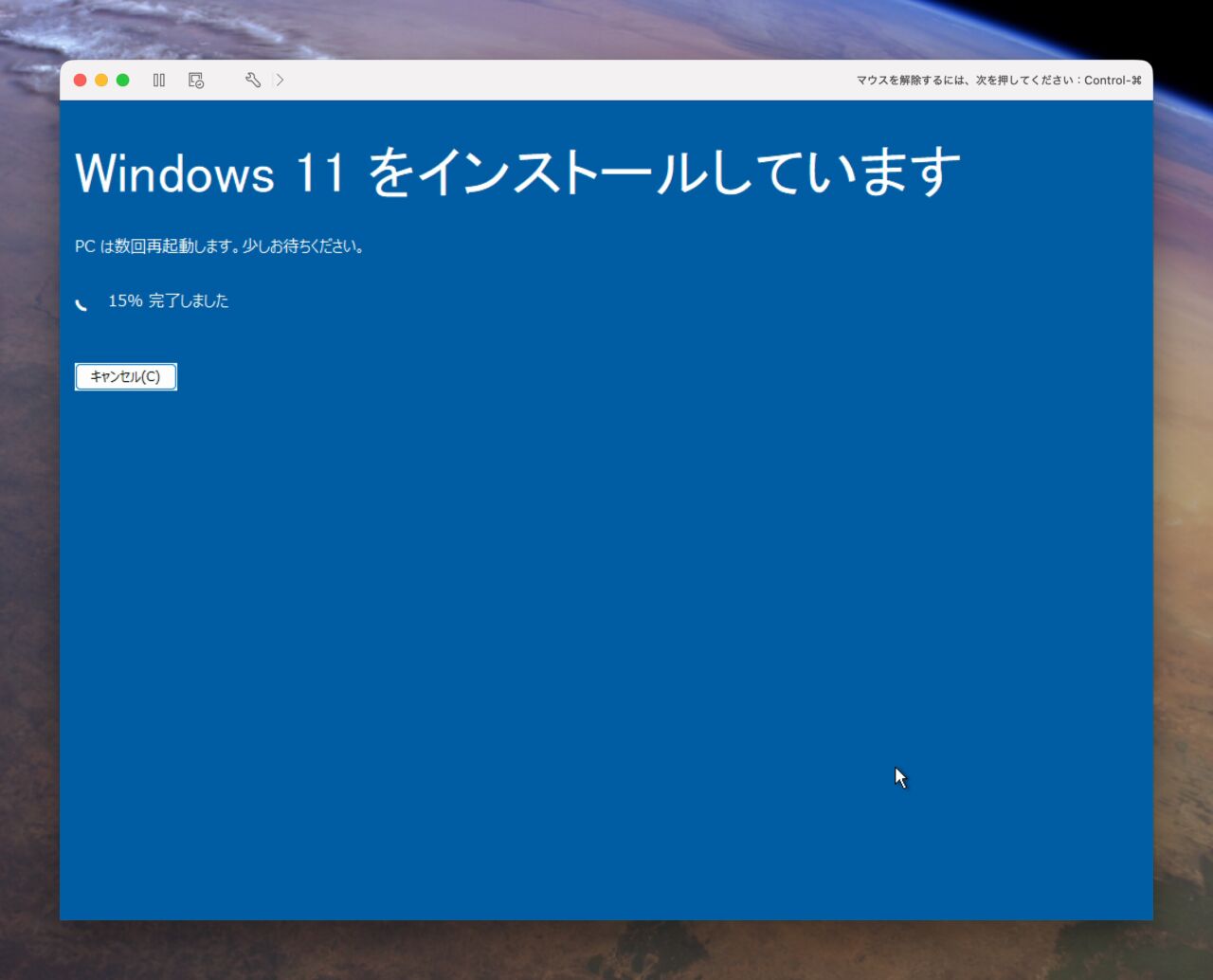Click desktop wallpaper below the VM window
1213x980 pixels.
[x=606, y=951]
